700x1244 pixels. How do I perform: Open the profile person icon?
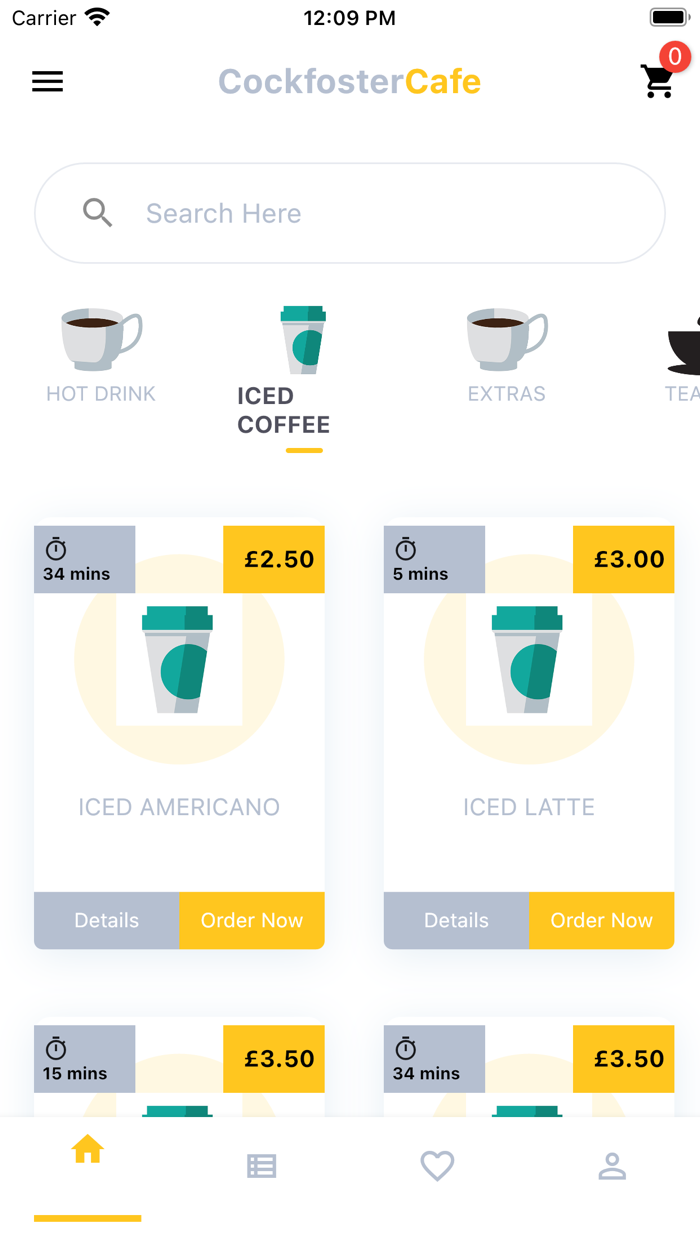(x=612, y=1166)
